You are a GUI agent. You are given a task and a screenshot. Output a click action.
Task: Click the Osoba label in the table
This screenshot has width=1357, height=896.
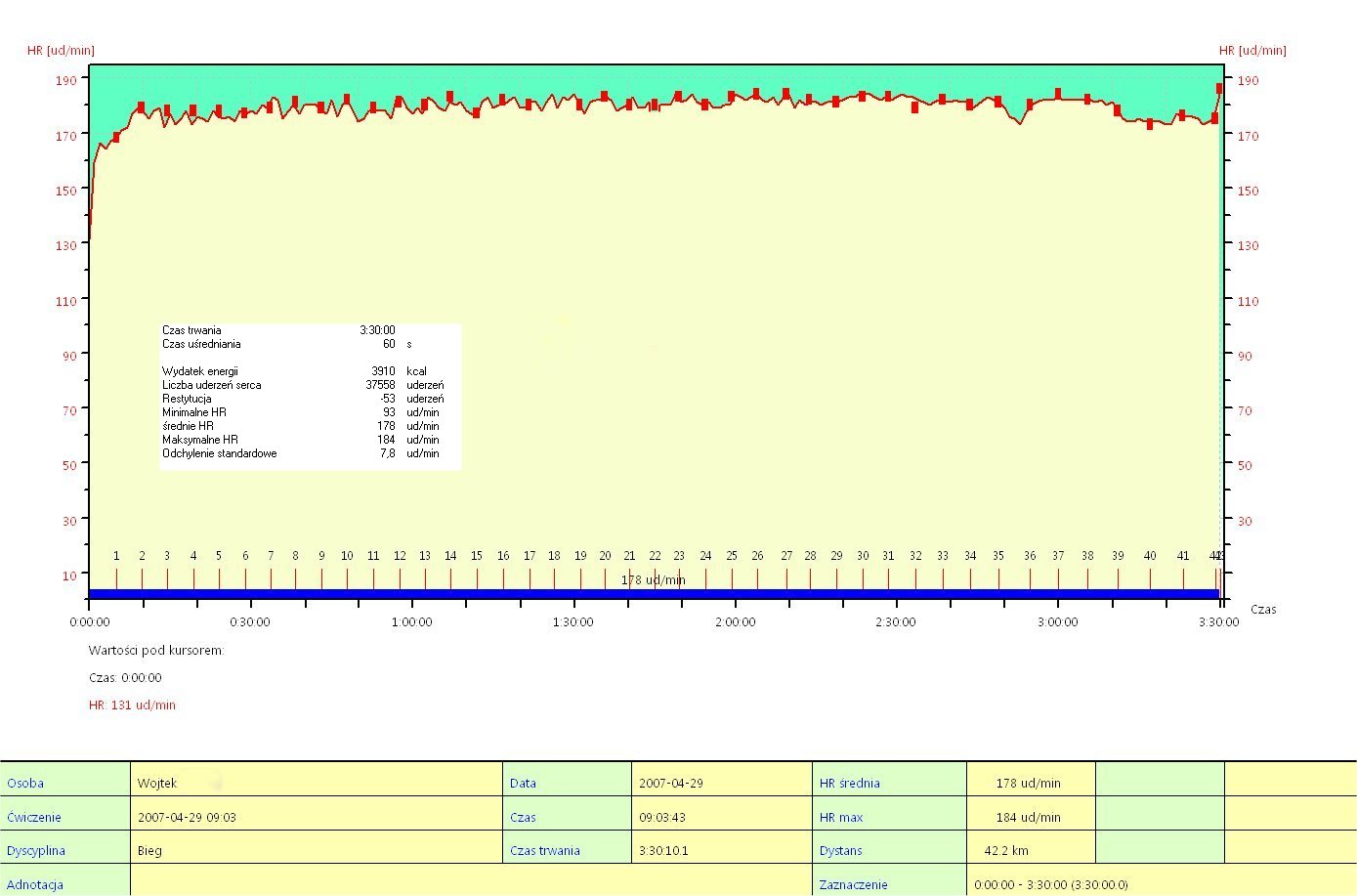25,783
